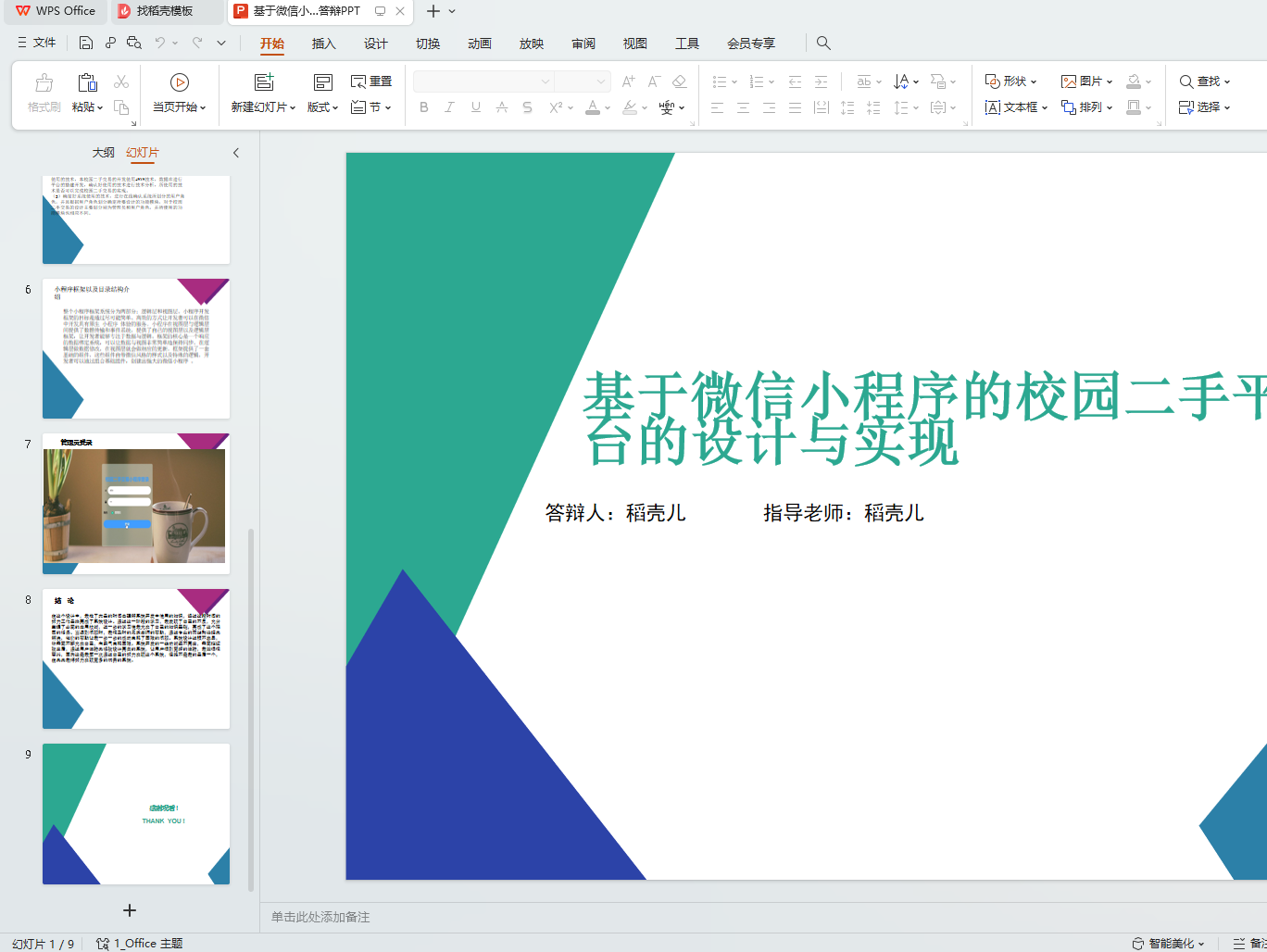Click the notes field 单击此处添加备注
1267x952 pixels.
pos(320,917)
